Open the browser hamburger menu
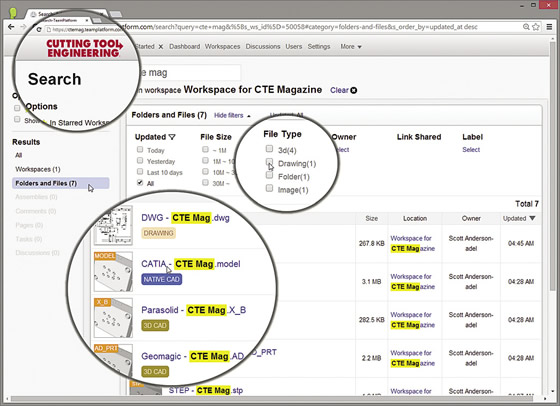The height and width of the screenshot is (406, 560). [x=549, y=27]
